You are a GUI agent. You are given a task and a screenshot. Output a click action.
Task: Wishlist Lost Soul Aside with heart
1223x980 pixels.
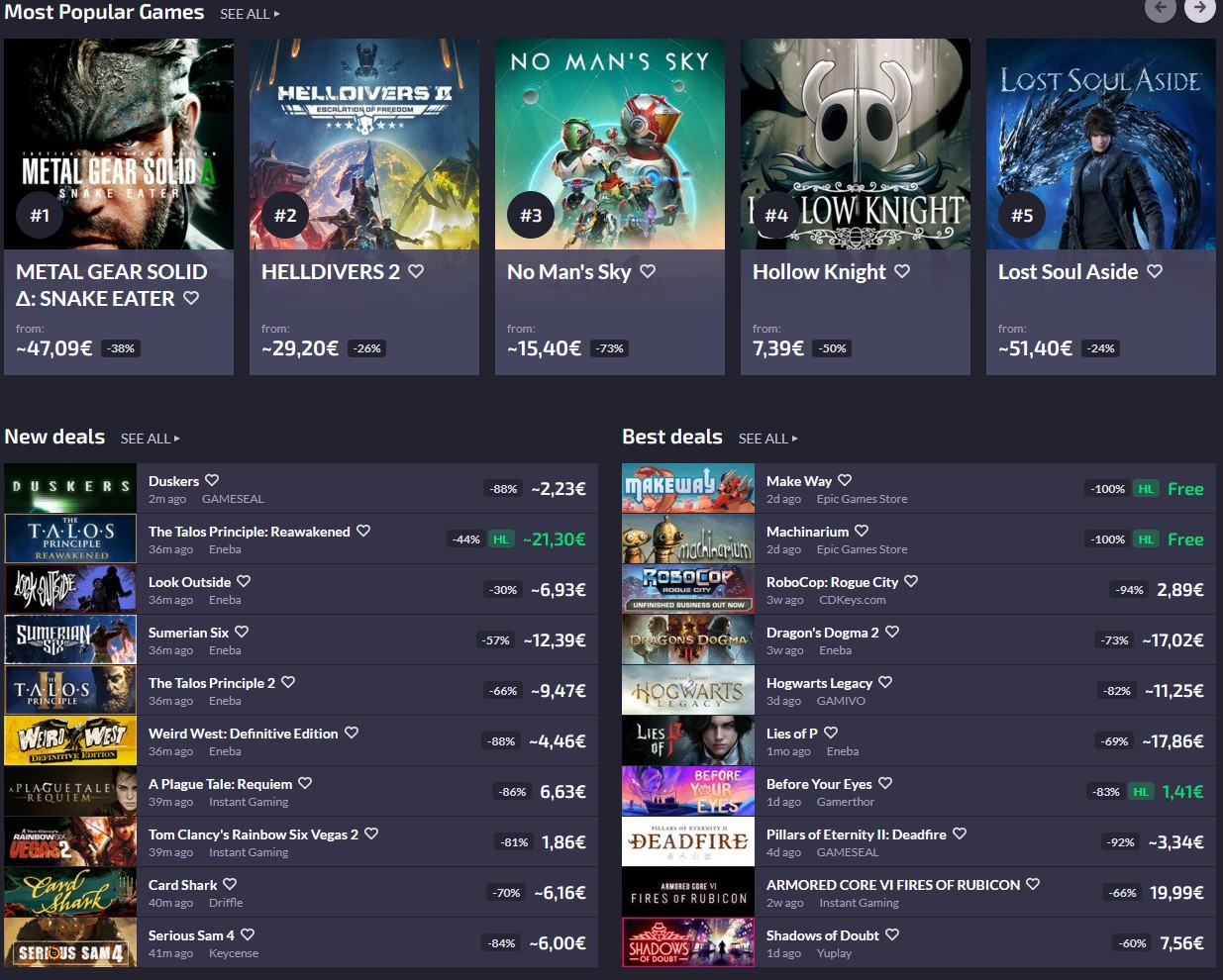(x=1155, y=271)
